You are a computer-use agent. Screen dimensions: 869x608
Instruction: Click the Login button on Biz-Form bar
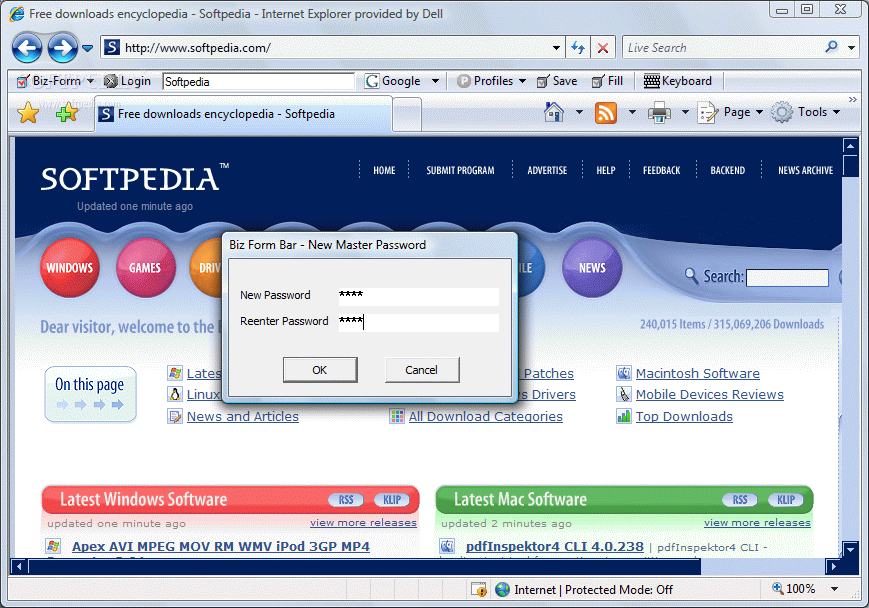[127, 81]
